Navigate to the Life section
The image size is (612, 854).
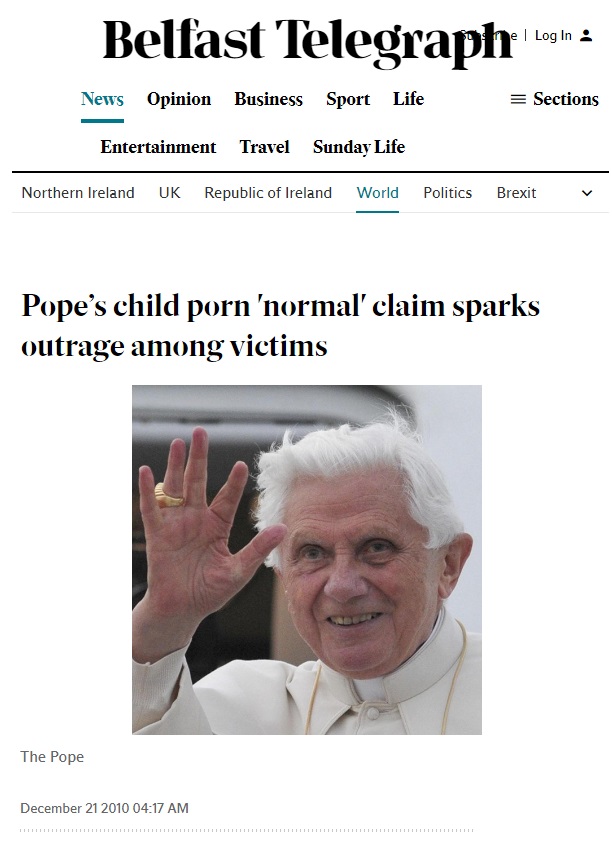click(408, 99)
